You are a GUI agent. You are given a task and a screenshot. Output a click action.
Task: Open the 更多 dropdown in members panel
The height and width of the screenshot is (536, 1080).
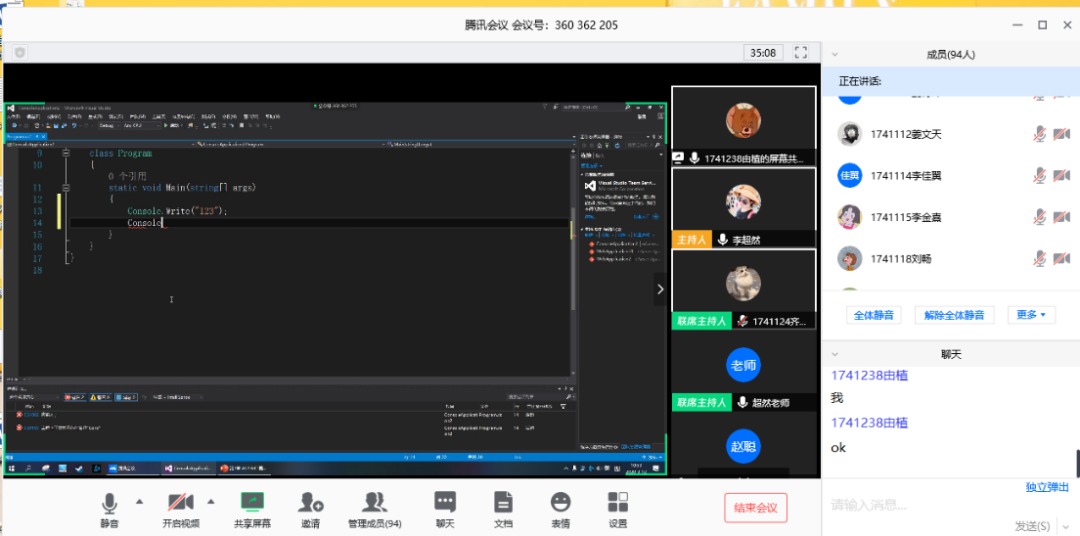coord(1031,315)
